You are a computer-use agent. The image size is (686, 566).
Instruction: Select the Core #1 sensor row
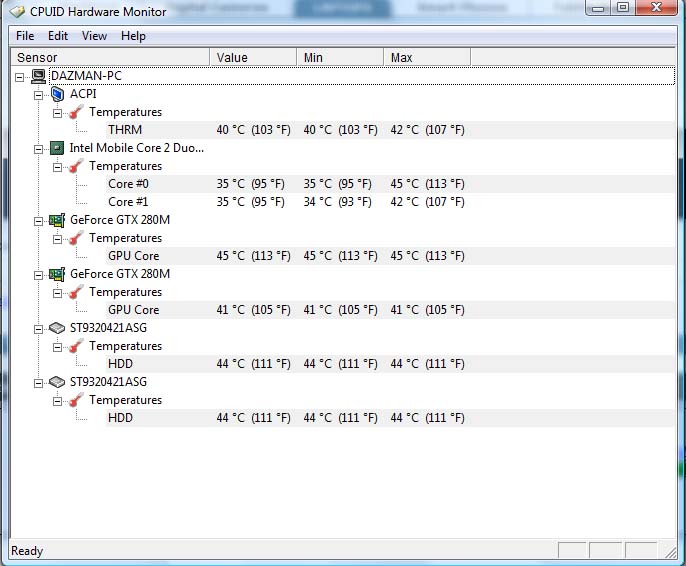coord(389,202)
